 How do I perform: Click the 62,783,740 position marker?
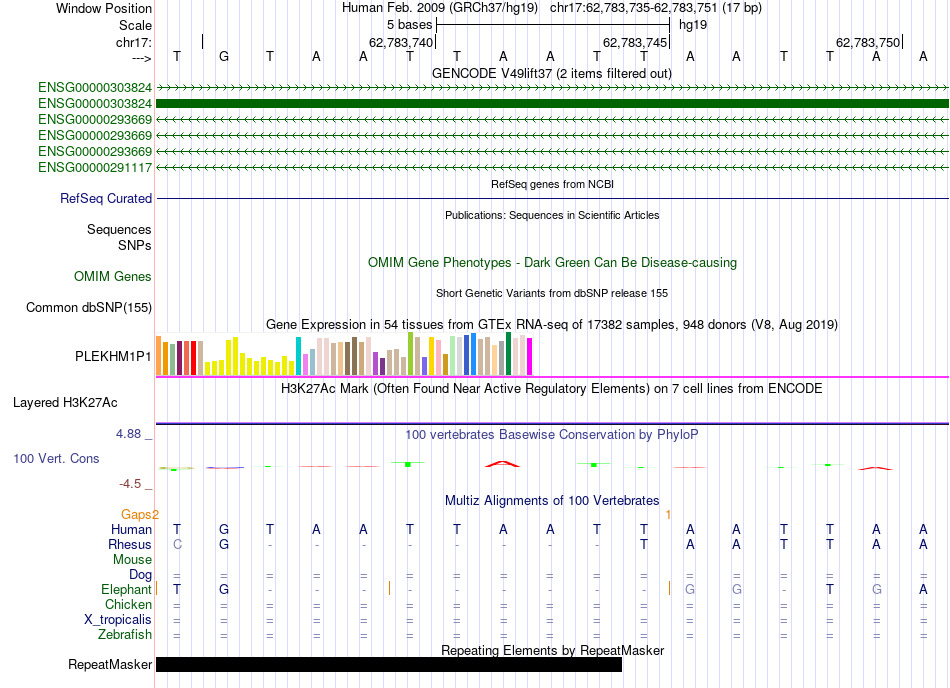click(401, 42)
